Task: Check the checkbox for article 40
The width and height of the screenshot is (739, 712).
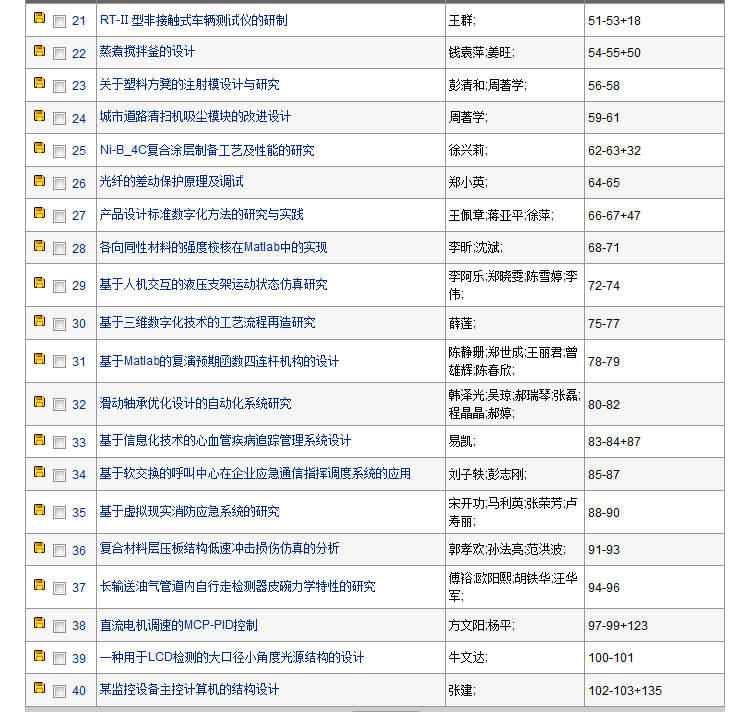Action: tap(59, 691)
